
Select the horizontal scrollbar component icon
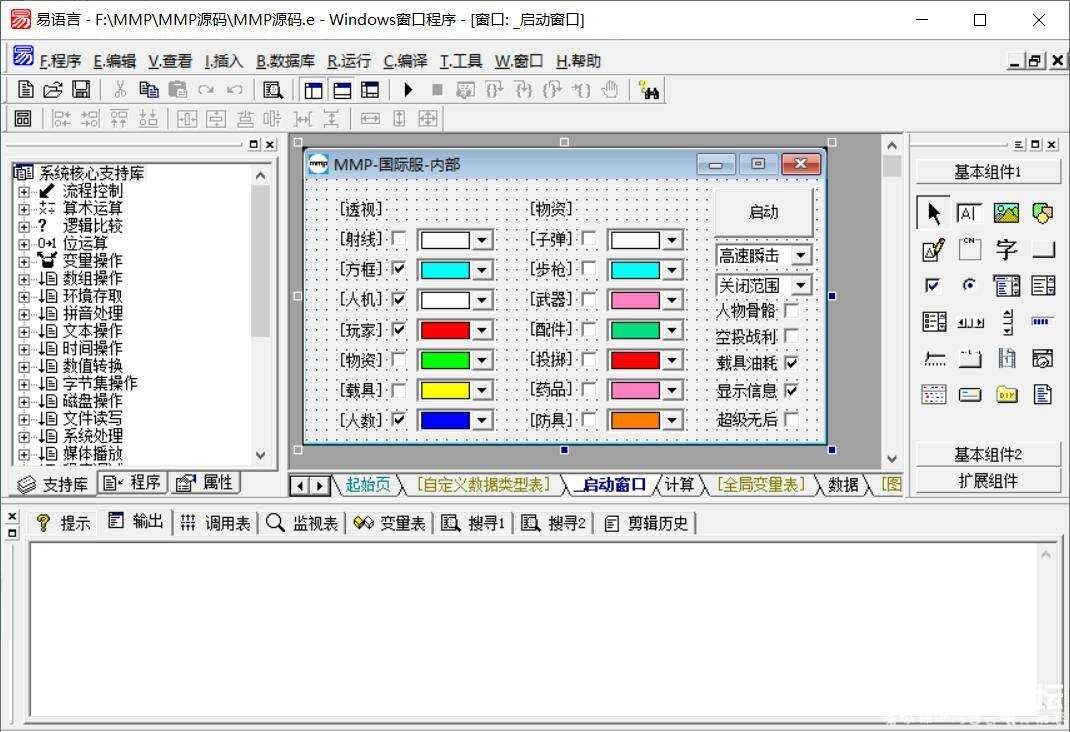click(x=970, y=322)
